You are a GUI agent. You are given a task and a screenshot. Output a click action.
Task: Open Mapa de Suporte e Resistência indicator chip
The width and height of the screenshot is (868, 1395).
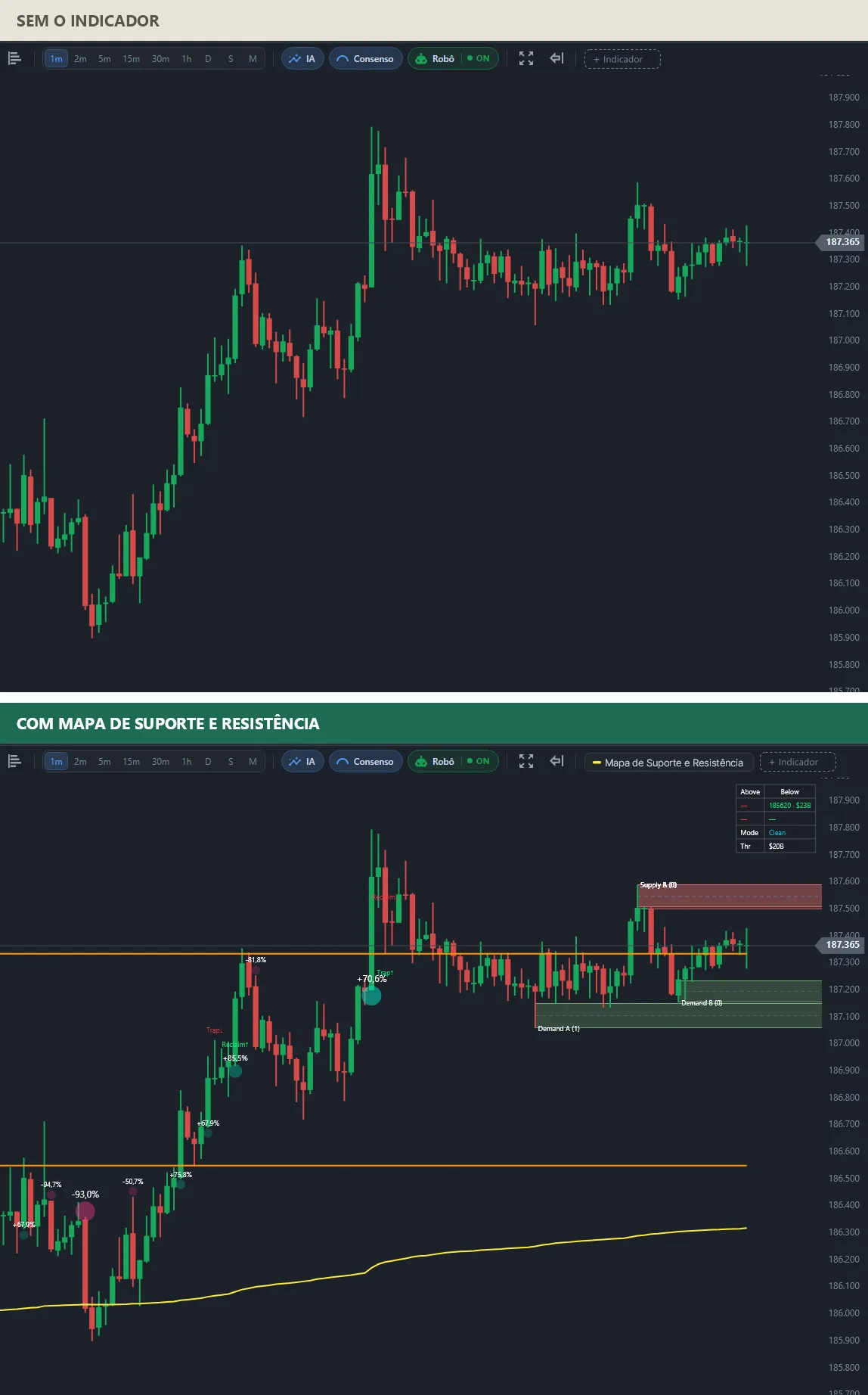pos(669,762)
